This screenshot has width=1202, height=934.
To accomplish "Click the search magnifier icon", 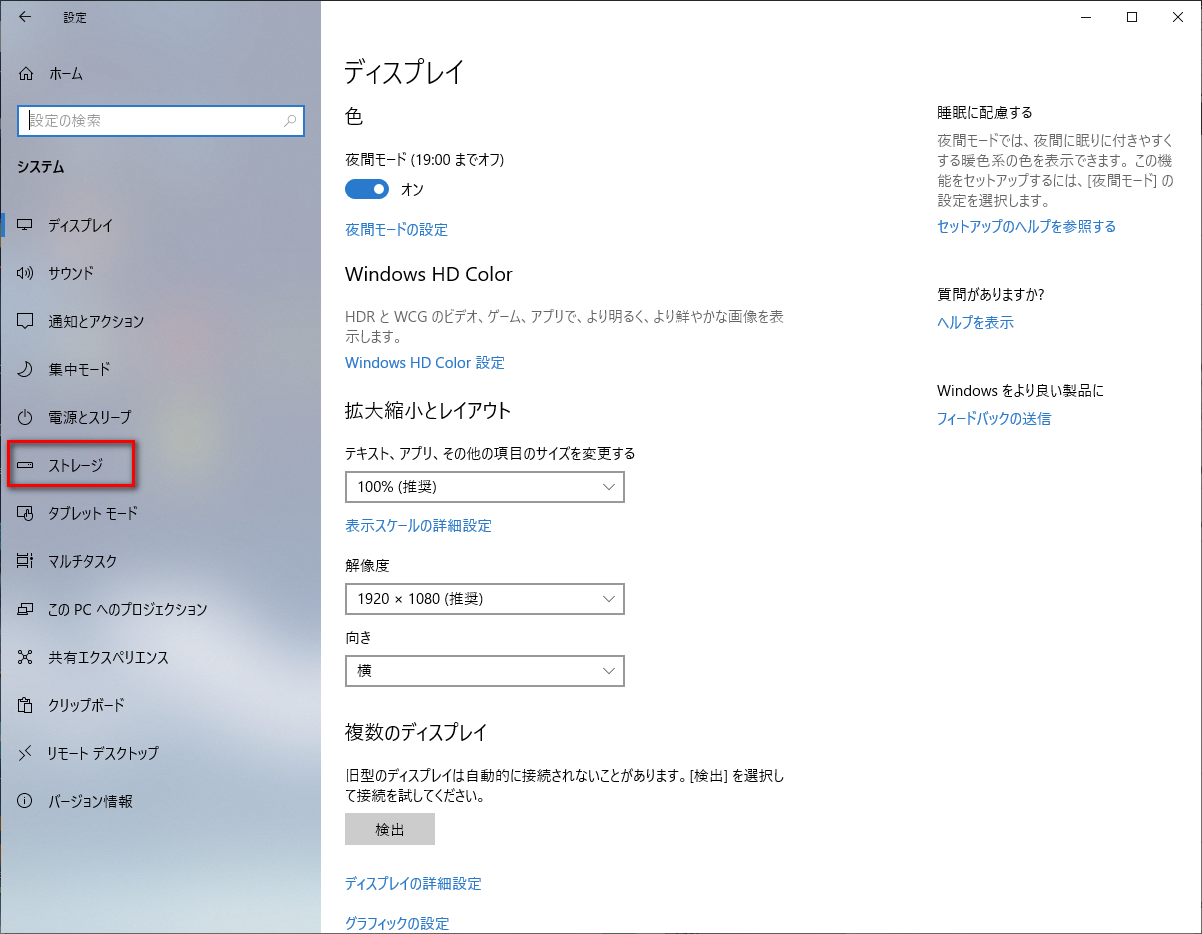I will point(290,121).
